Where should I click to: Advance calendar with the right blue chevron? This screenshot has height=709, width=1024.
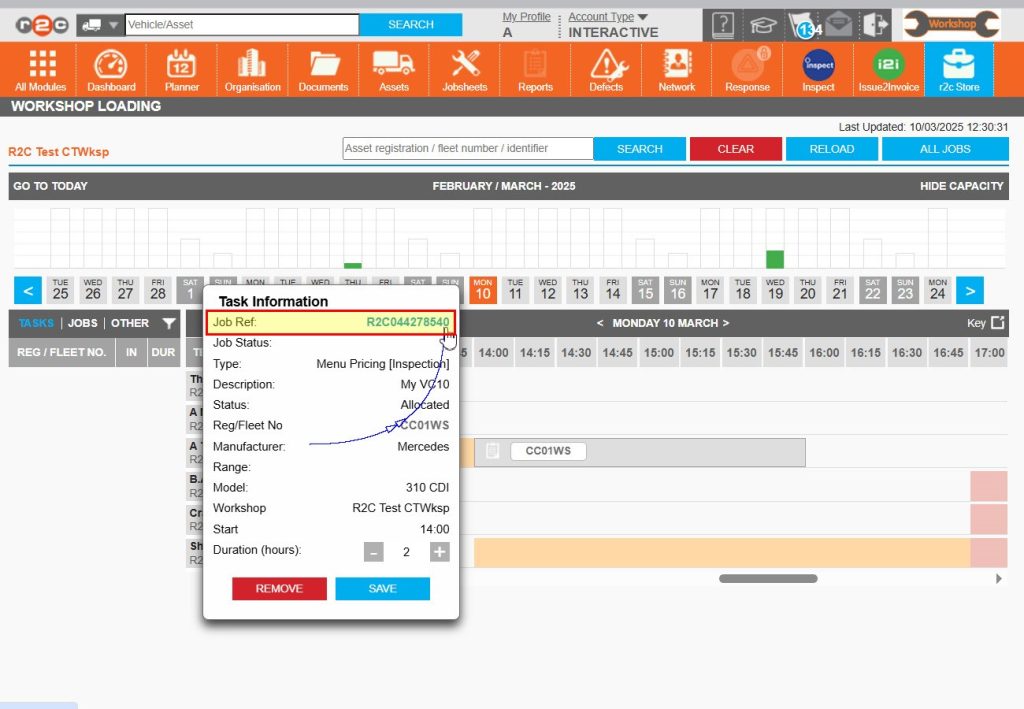[969, 290]
